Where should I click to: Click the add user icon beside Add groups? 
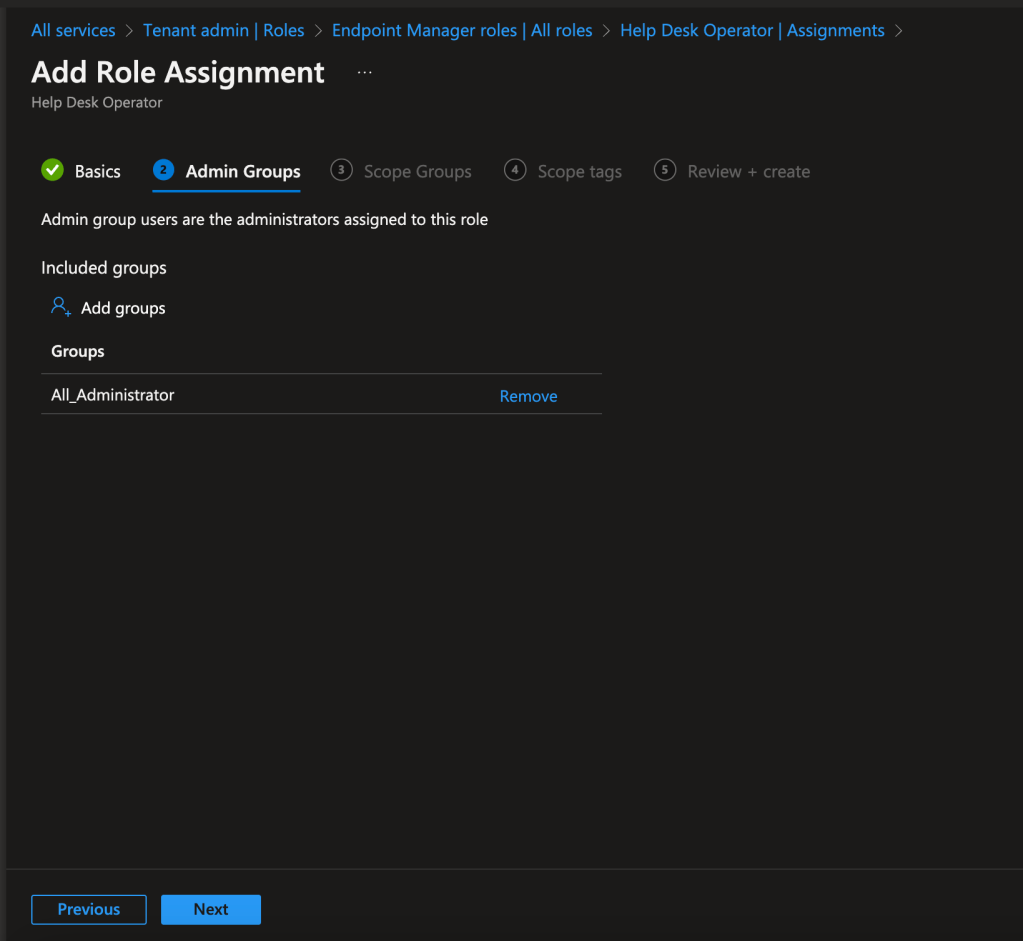click(61, 307)
